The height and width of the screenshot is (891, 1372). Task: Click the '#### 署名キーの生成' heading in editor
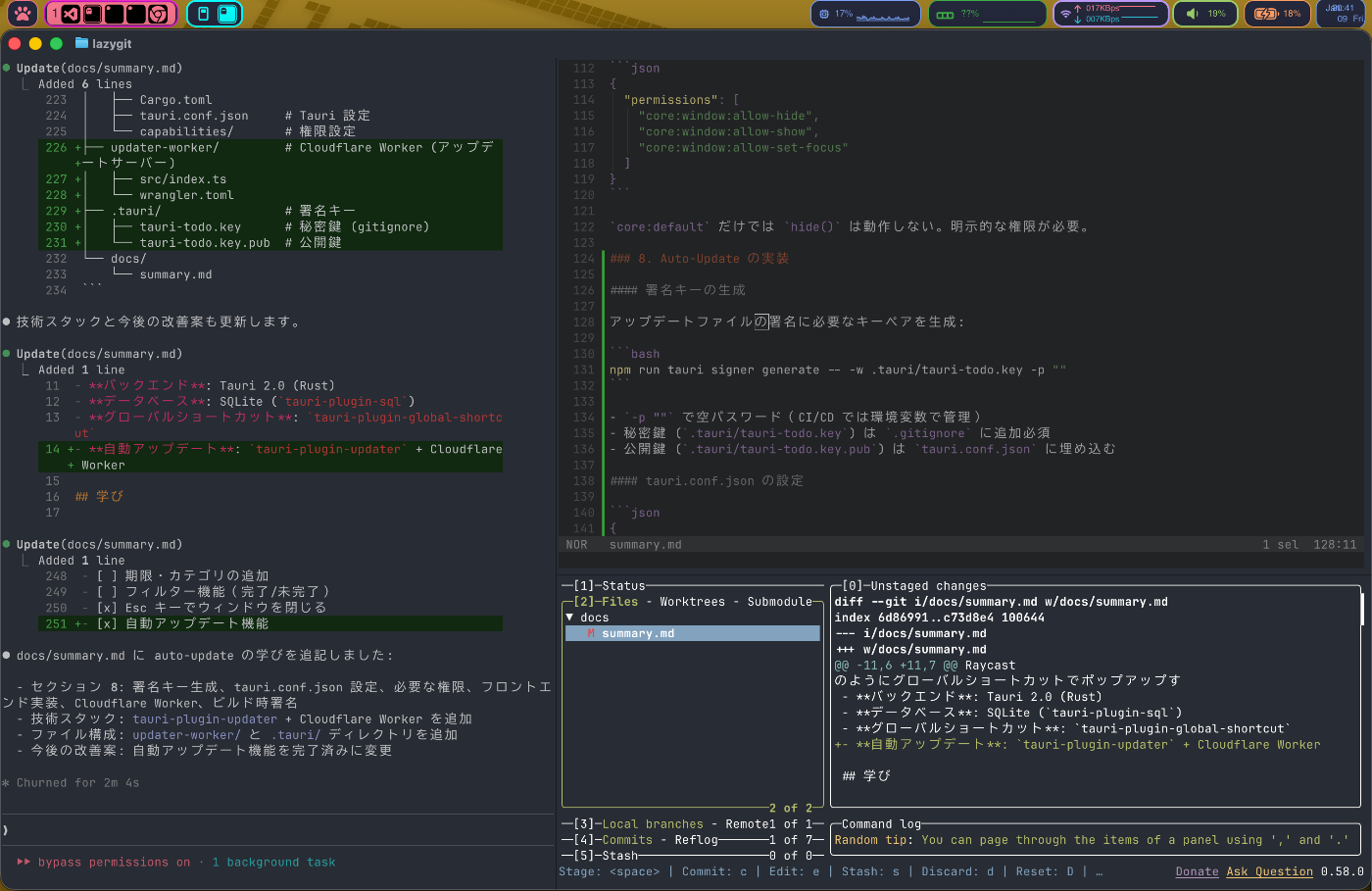click(x=677, y=290)
